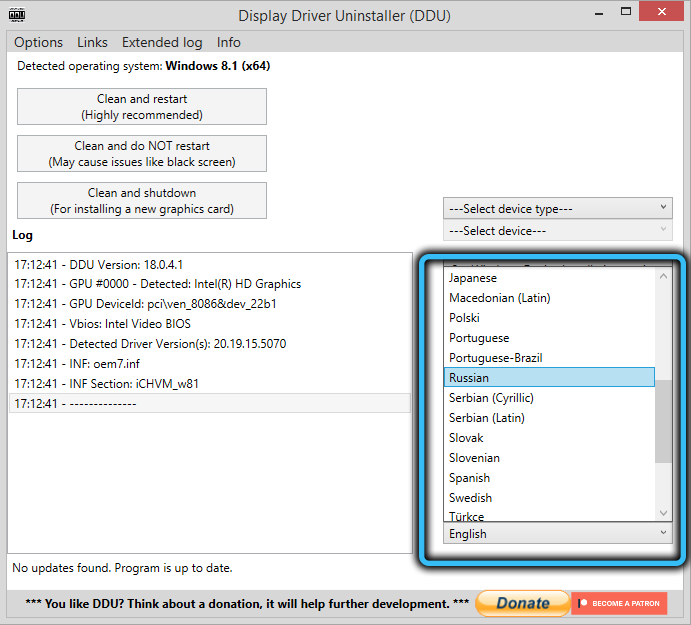The width and height of the screenshot is (691, 625).
Task: Choose Swedish from the language list
Action: pos(548,498)
